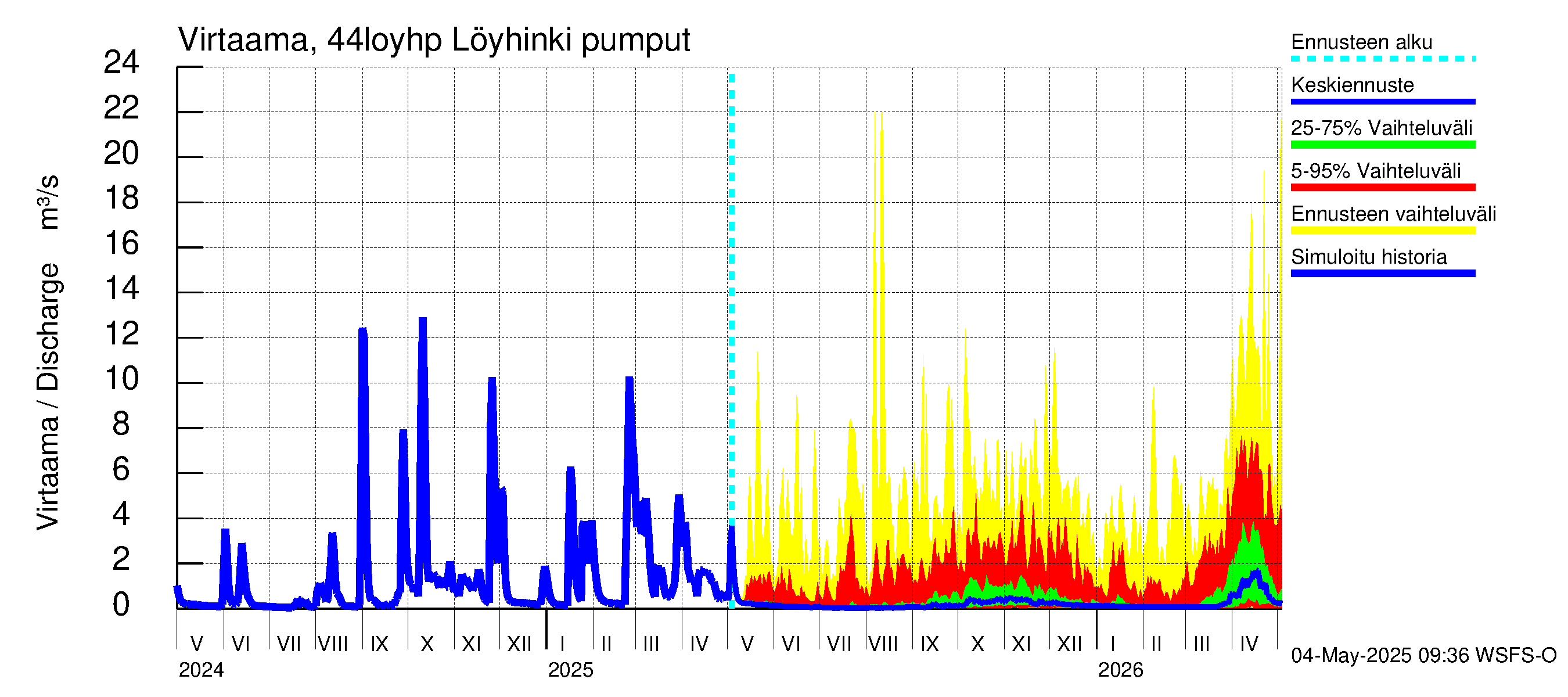Click the 'Ennusteen vaihteluväli' legend label

pyautogui.click(x=1393, y=214)
